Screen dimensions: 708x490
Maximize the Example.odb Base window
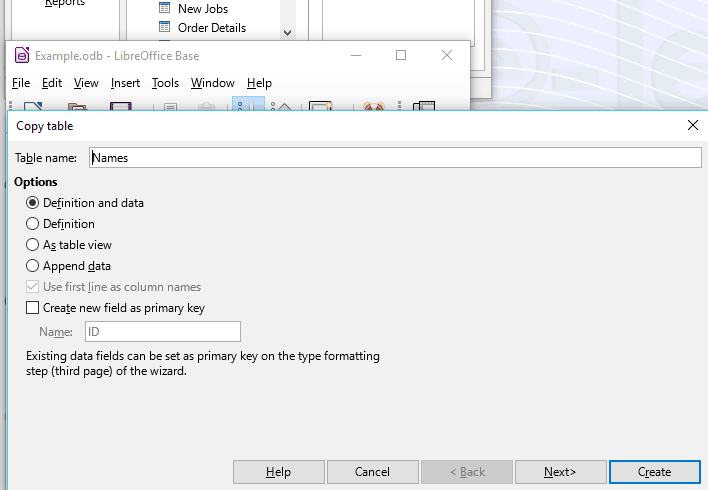point(401,55)
